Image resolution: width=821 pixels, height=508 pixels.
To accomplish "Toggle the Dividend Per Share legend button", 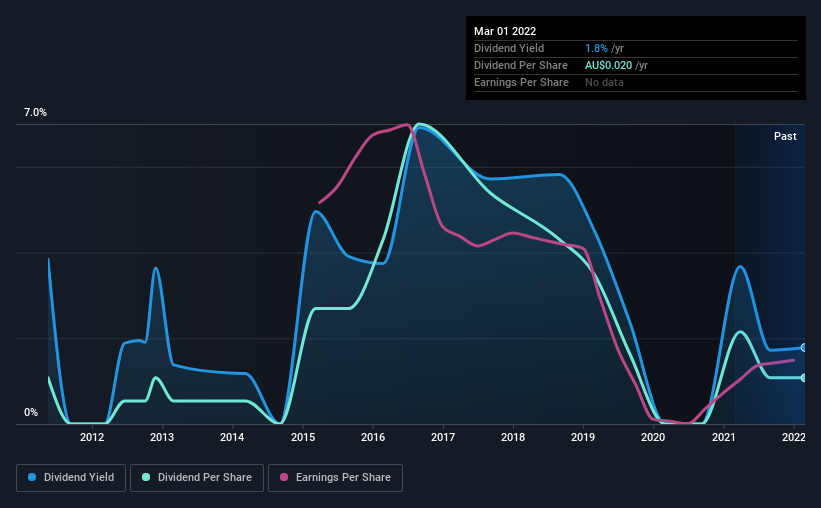I will click(197, 478).
